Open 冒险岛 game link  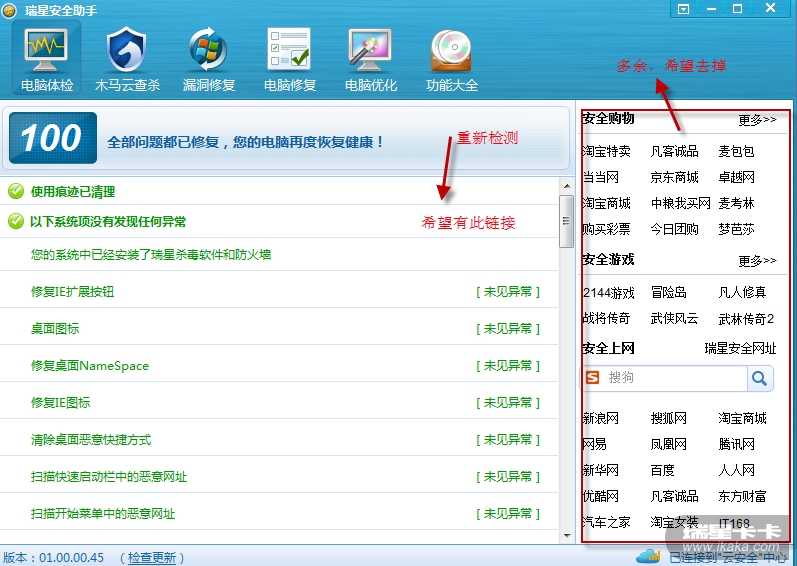point(668,293)
